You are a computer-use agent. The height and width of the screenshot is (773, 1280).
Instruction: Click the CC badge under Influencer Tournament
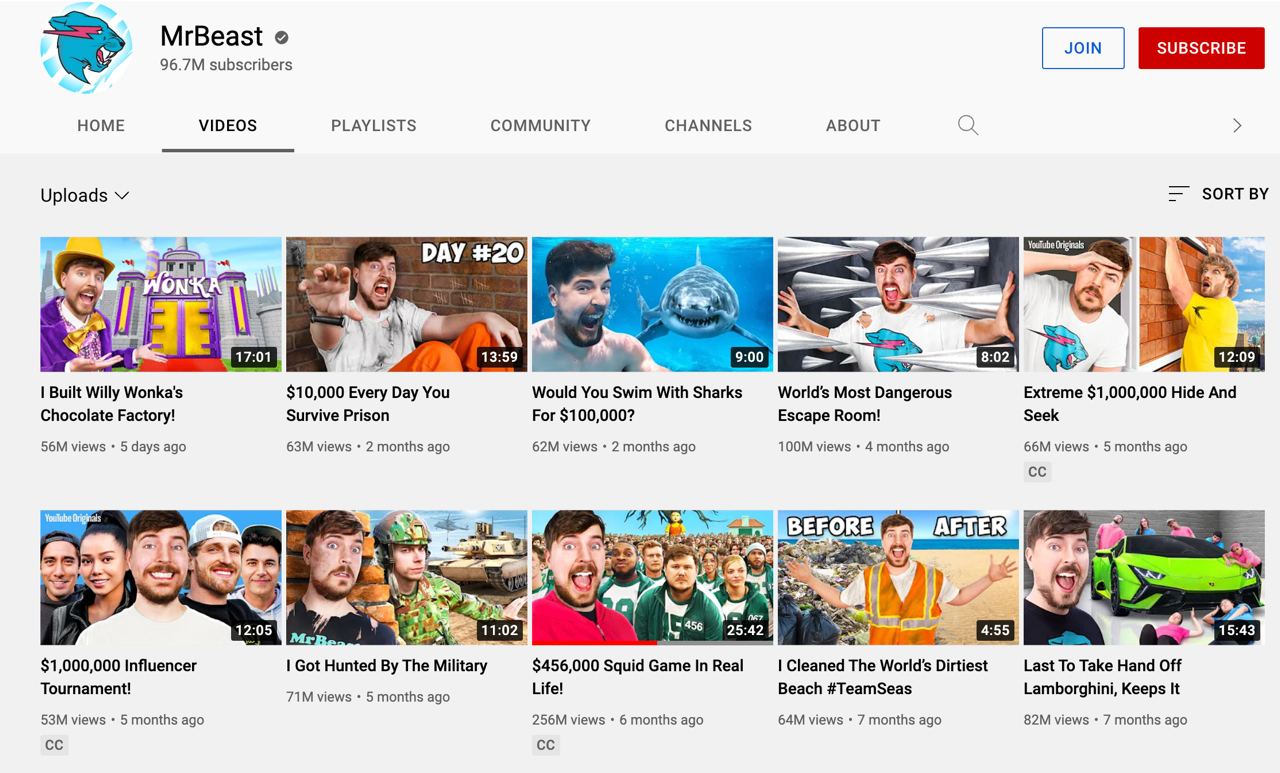54,745
